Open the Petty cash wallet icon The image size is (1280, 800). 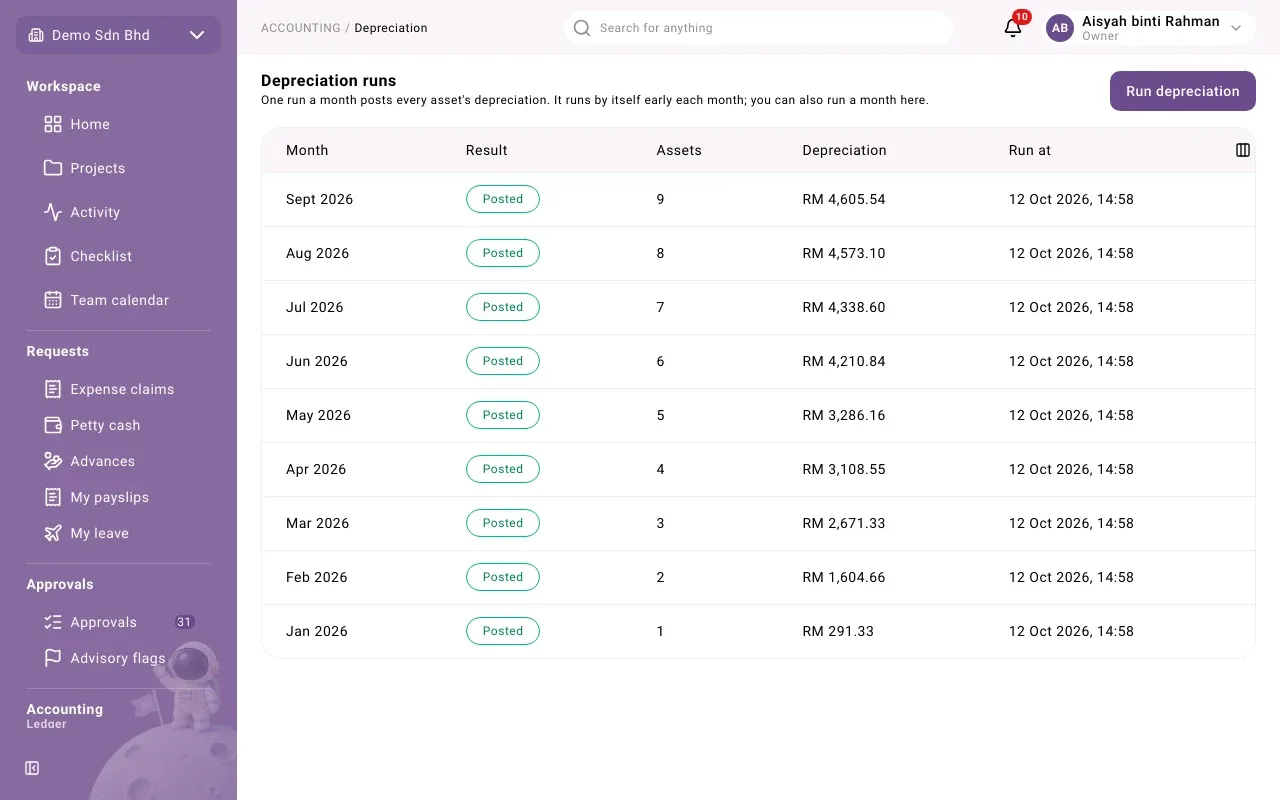[53, 425]
